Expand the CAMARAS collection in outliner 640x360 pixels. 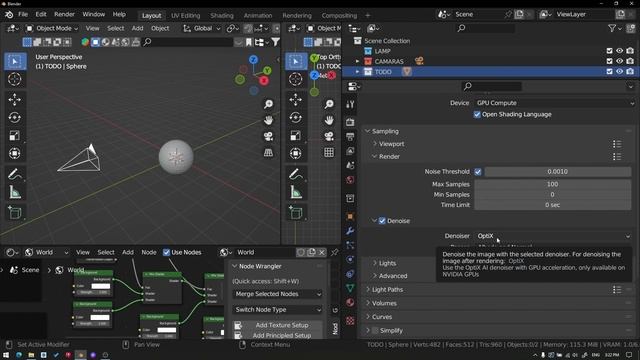point(358,61)
